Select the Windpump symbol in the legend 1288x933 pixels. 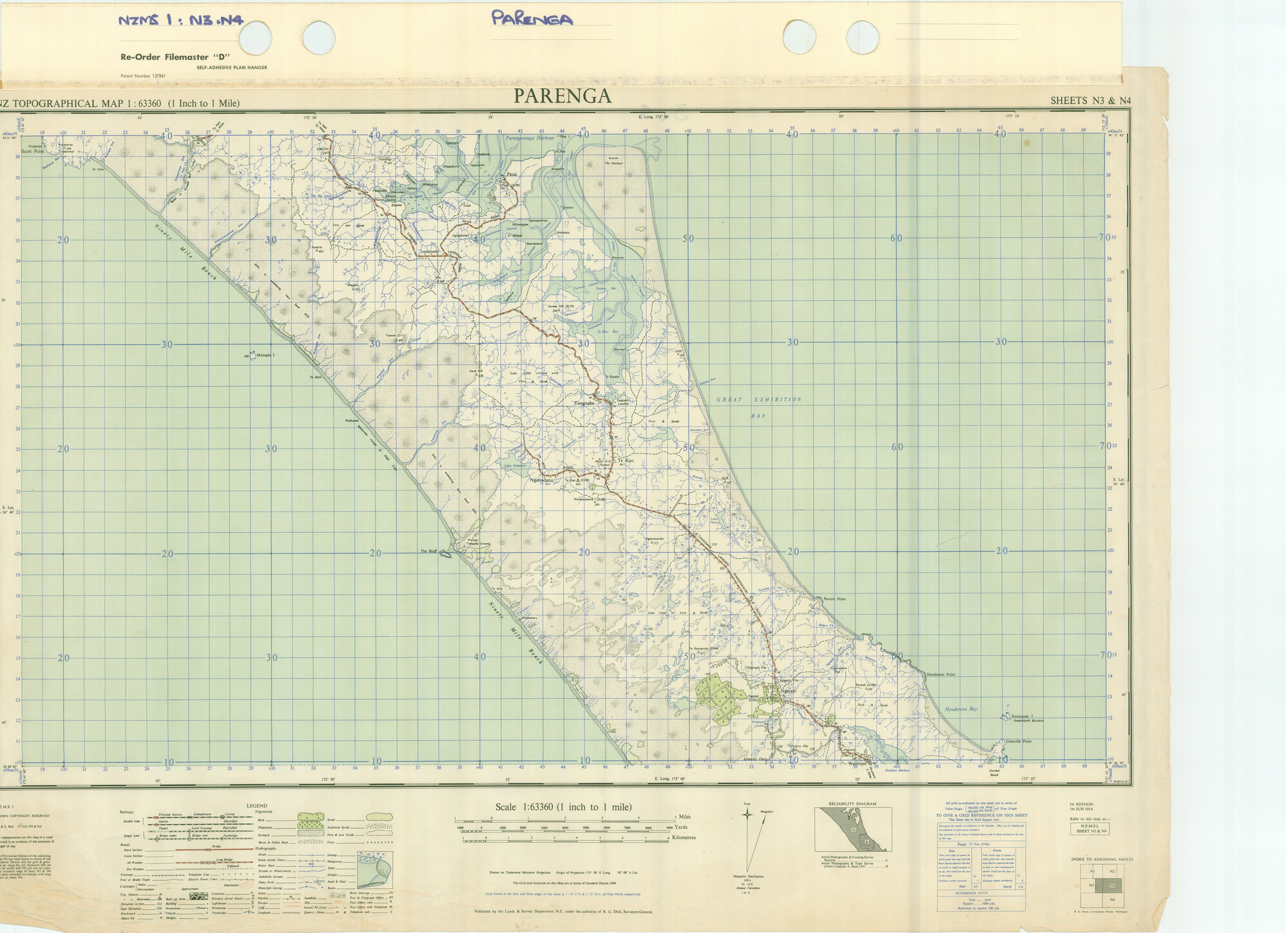point(252,909)
